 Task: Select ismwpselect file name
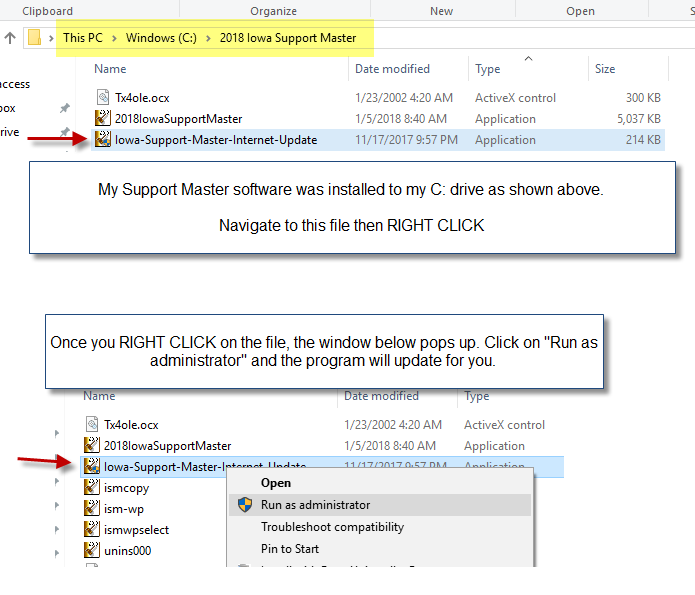click(137, 530)
